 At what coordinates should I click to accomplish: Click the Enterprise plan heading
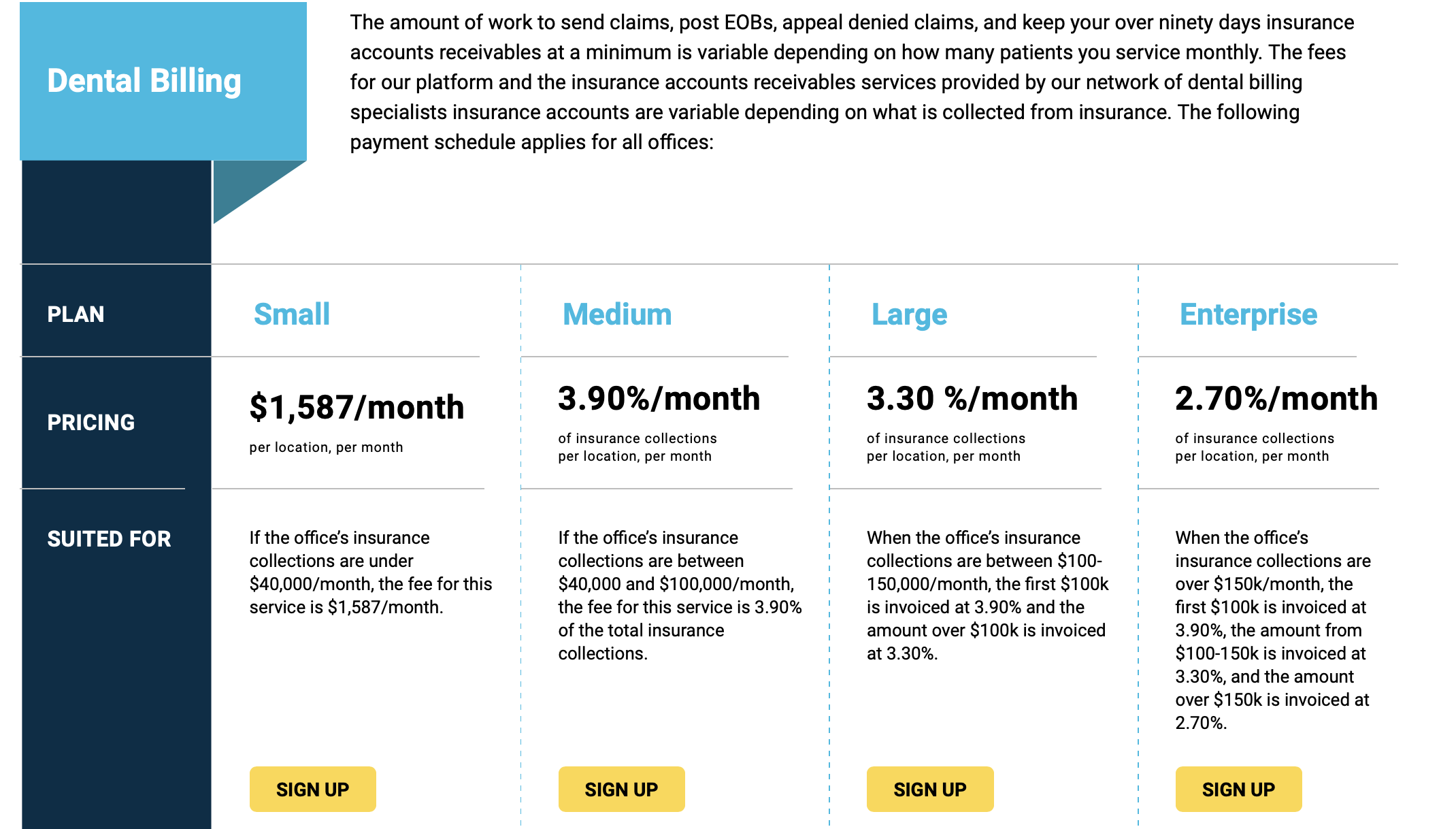click(x=1248, y=314)
